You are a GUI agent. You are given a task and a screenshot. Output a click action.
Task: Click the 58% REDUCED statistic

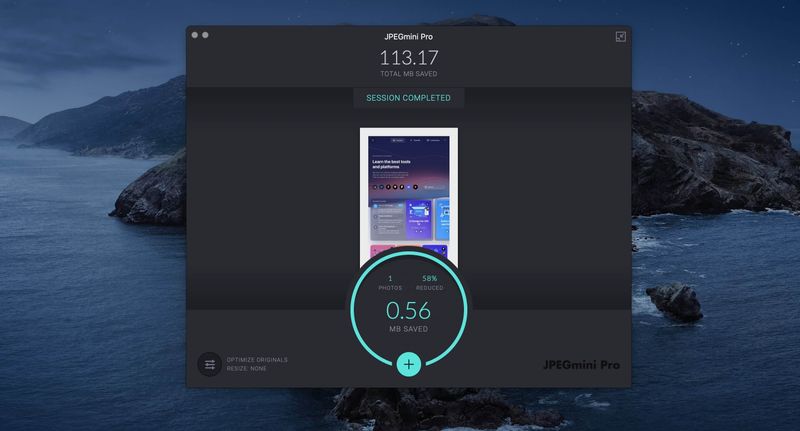pyautogui.click(x=430, y=283)
